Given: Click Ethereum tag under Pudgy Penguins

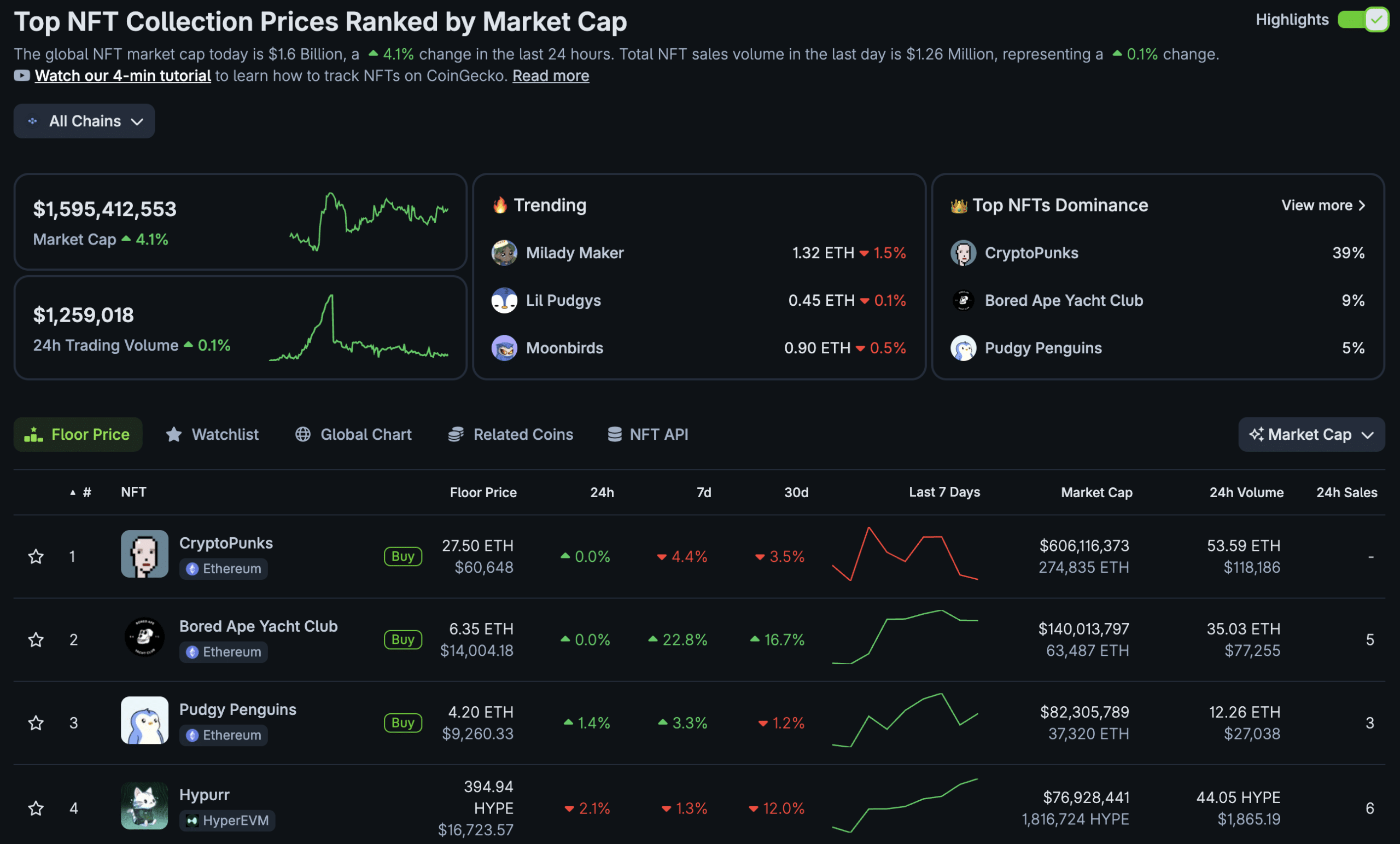Looking at the screenshot, I should click(223, 736).
